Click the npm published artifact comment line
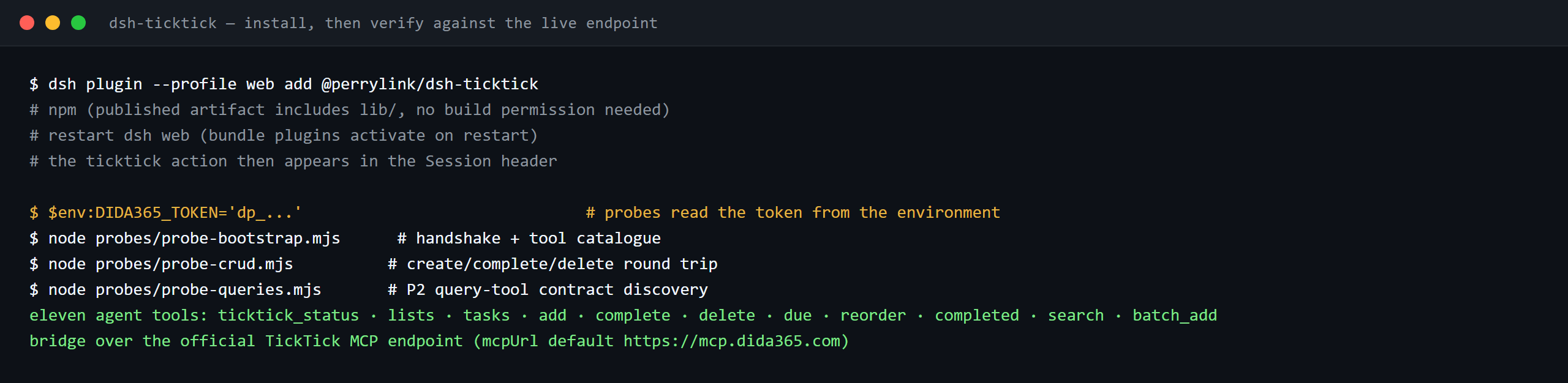This screenshot has height=383, width=1568. click(x=350, y=110)
